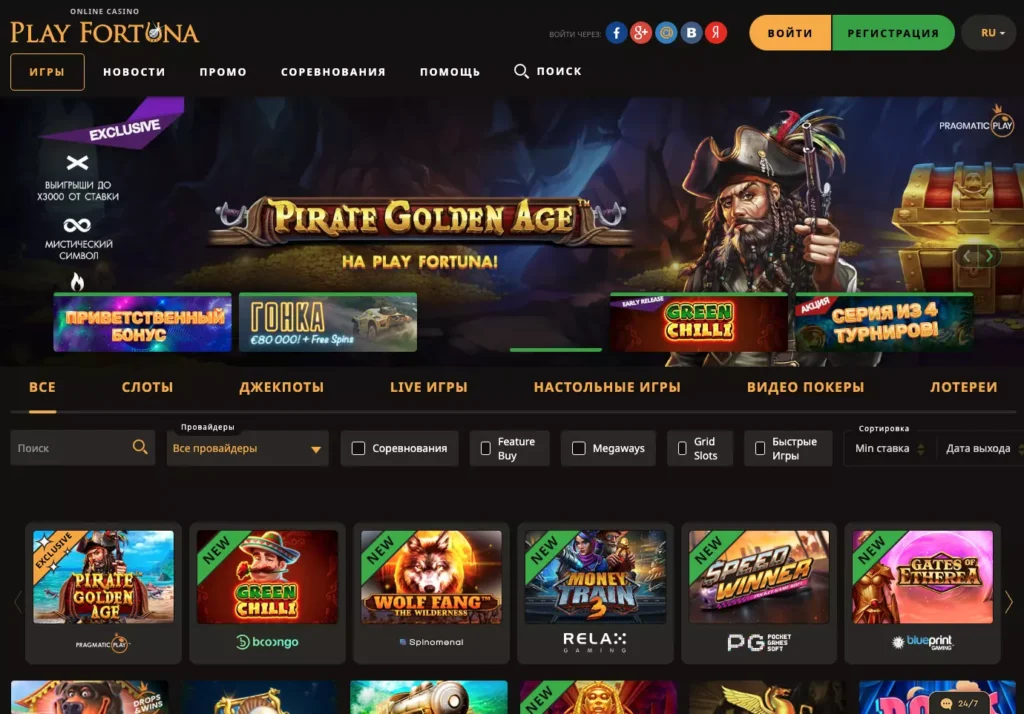Click the magnifier icon beside ПОИСК
The width and height of the screenshot is (1024, 714).
[x=520, y=71]
